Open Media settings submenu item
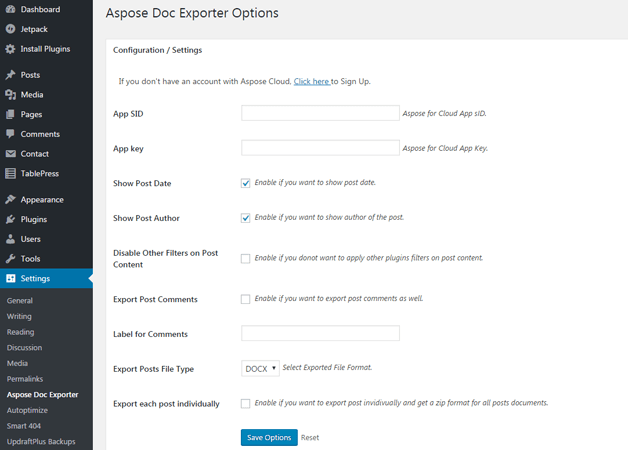The height and width of the screenshot is (450, 628). coord(17,363)
